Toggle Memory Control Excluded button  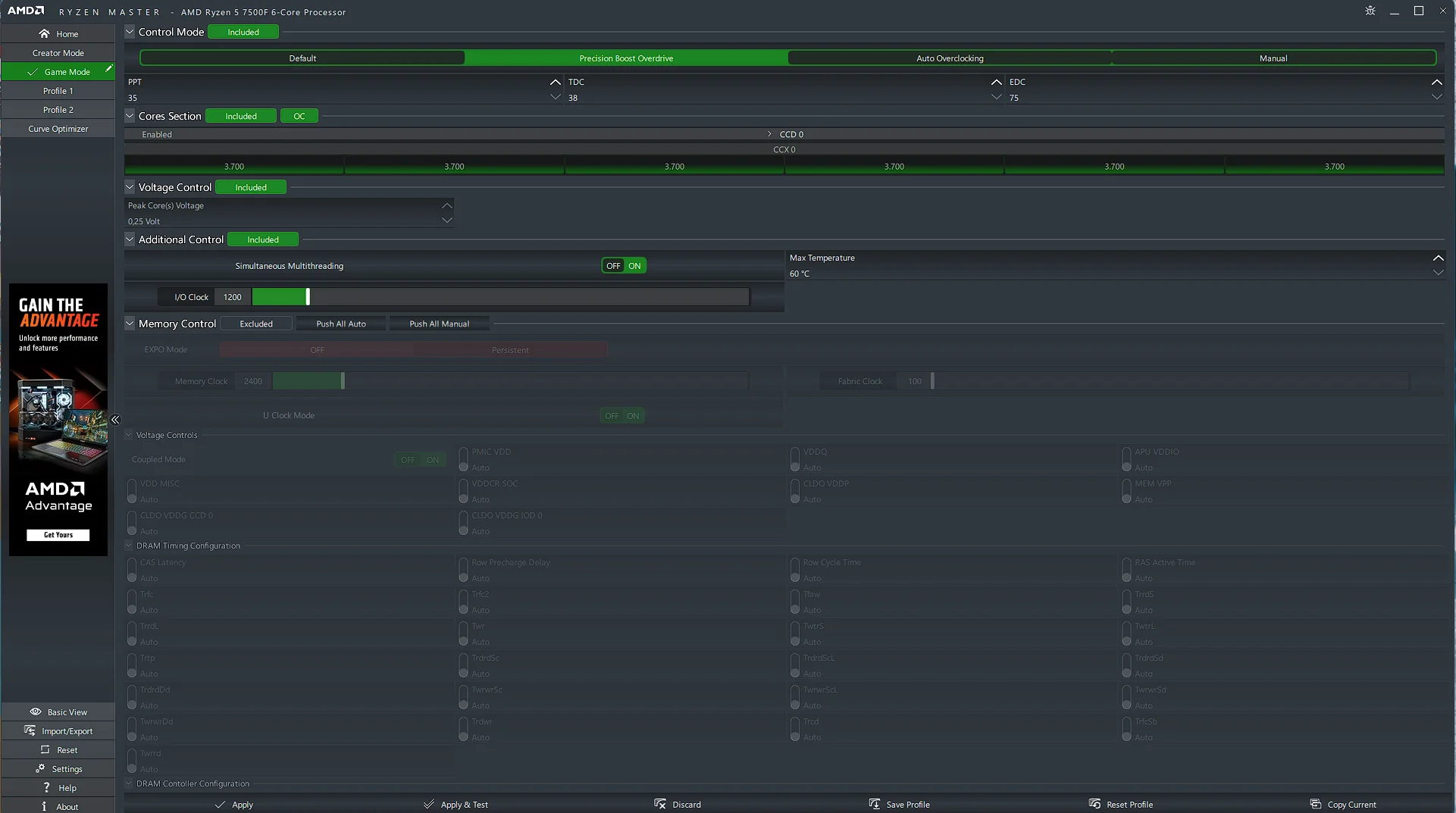256,324
